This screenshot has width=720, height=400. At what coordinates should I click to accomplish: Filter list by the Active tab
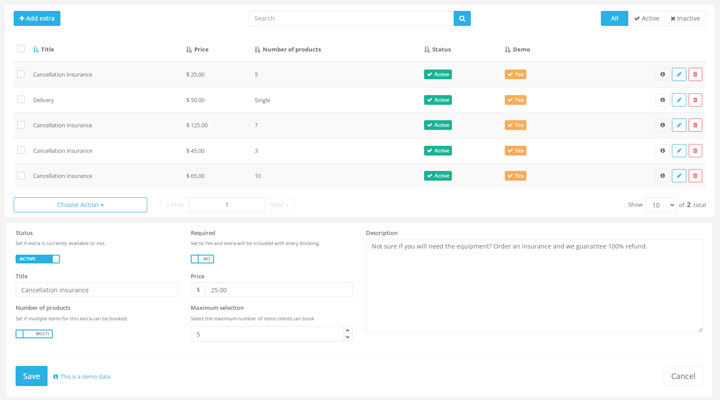click(x=647, y=18)
